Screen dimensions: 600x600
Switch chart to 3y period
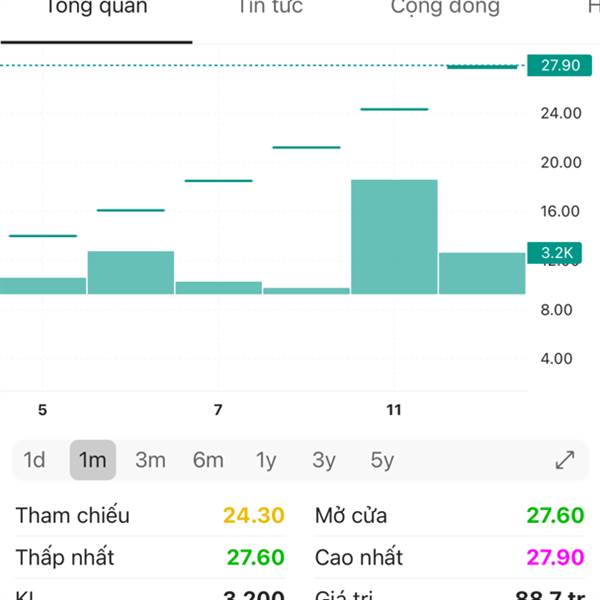324,460
